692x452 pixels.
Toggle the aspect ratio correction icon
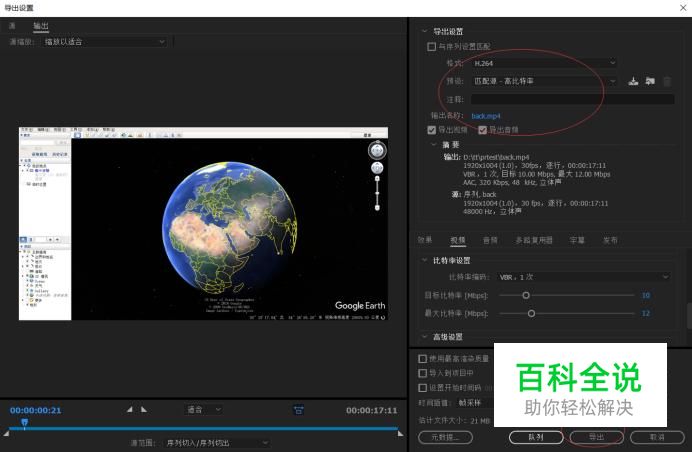tap(298, 410)
